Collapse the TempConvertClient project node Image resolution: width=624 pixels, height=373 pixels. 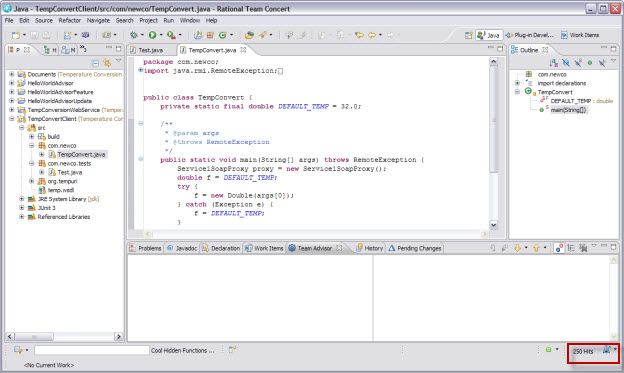[12, 119]
